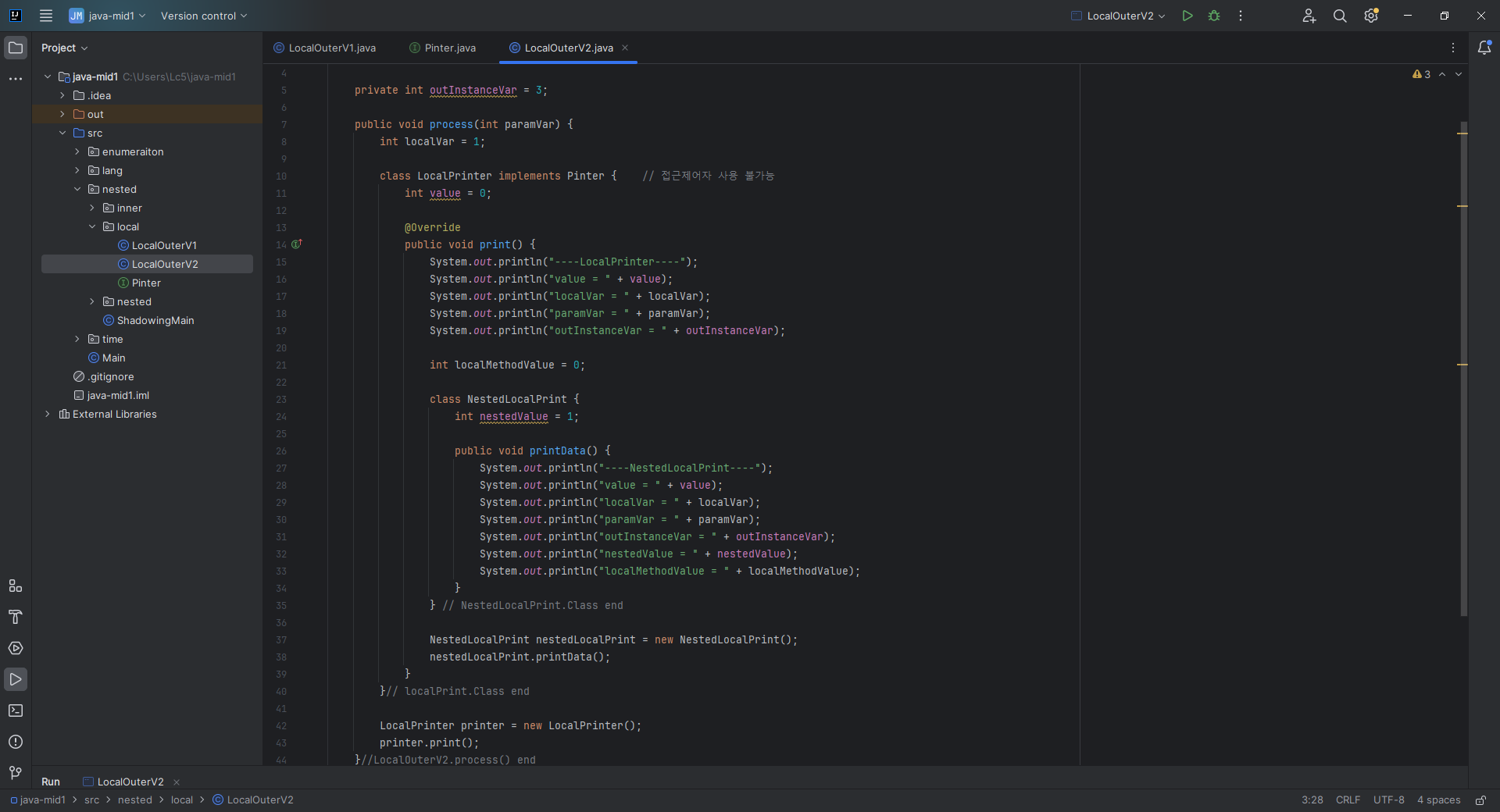Click the UTF-8 encoding widget

1388,800
